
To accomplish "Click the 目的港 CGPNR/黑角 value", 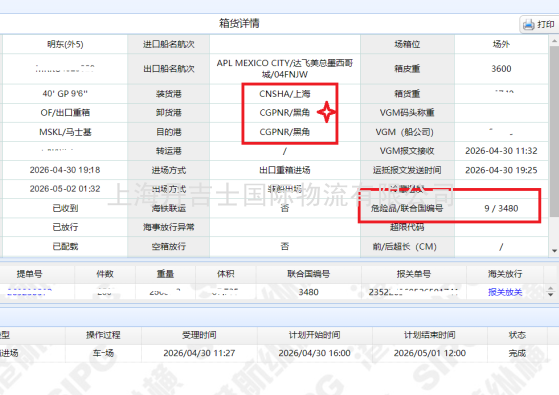I will click(x=285, y=132).
